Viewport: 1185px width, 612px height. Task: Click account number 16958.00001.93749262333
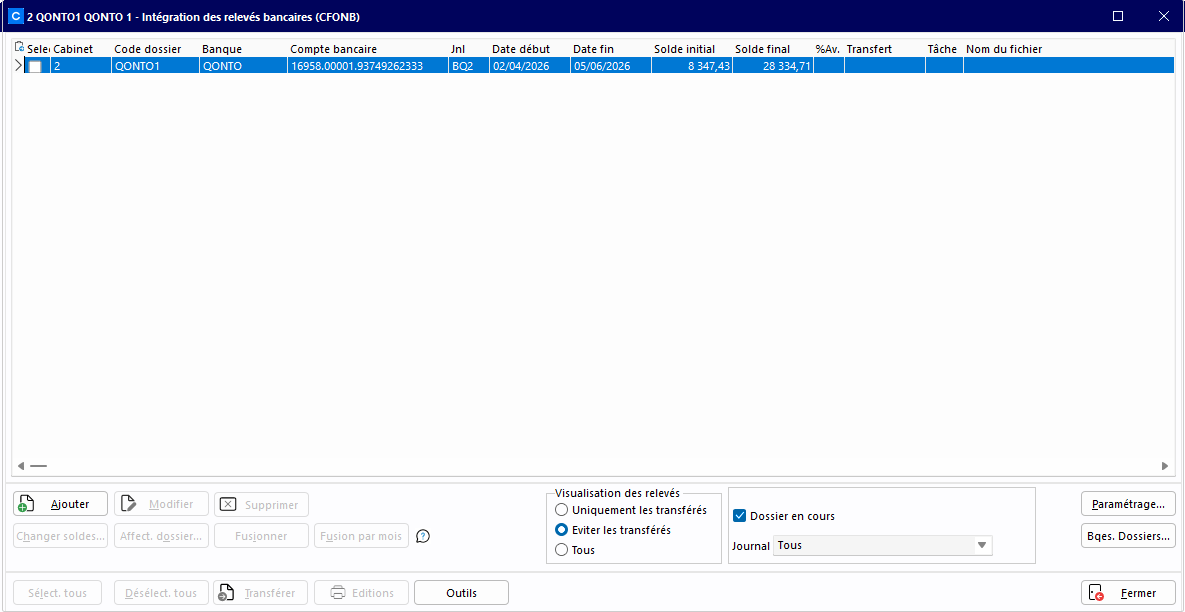tap(367, 66)
